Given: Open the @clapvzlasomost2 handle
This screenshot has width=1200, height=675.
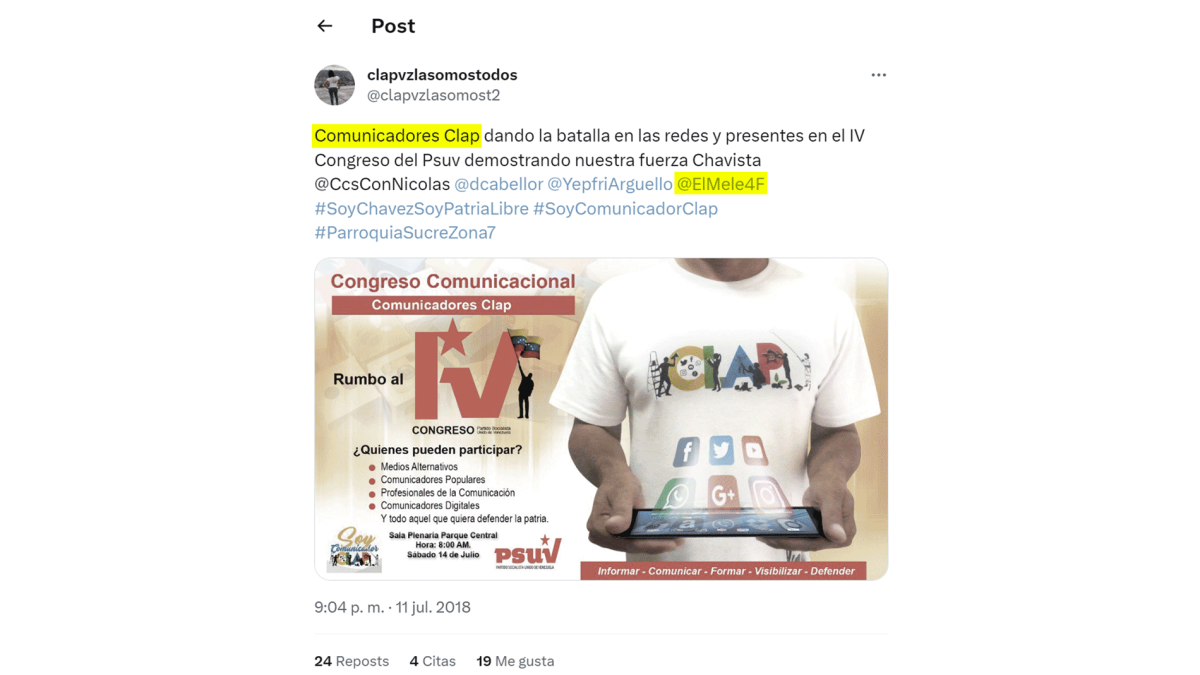Looking at the screenshot, I should pyautogui.click(x=433, y=96).
